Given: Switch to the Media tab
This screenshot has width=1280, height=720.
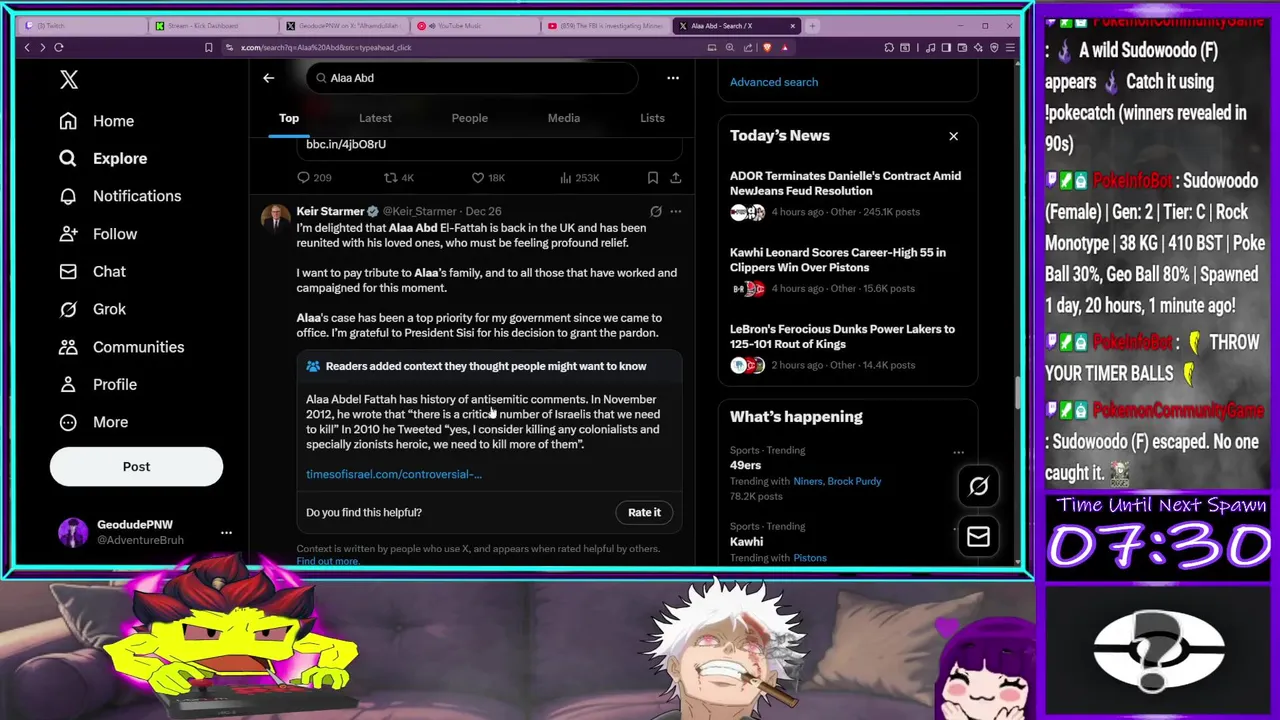Looking at the screenshot, I should pos(563,118).
